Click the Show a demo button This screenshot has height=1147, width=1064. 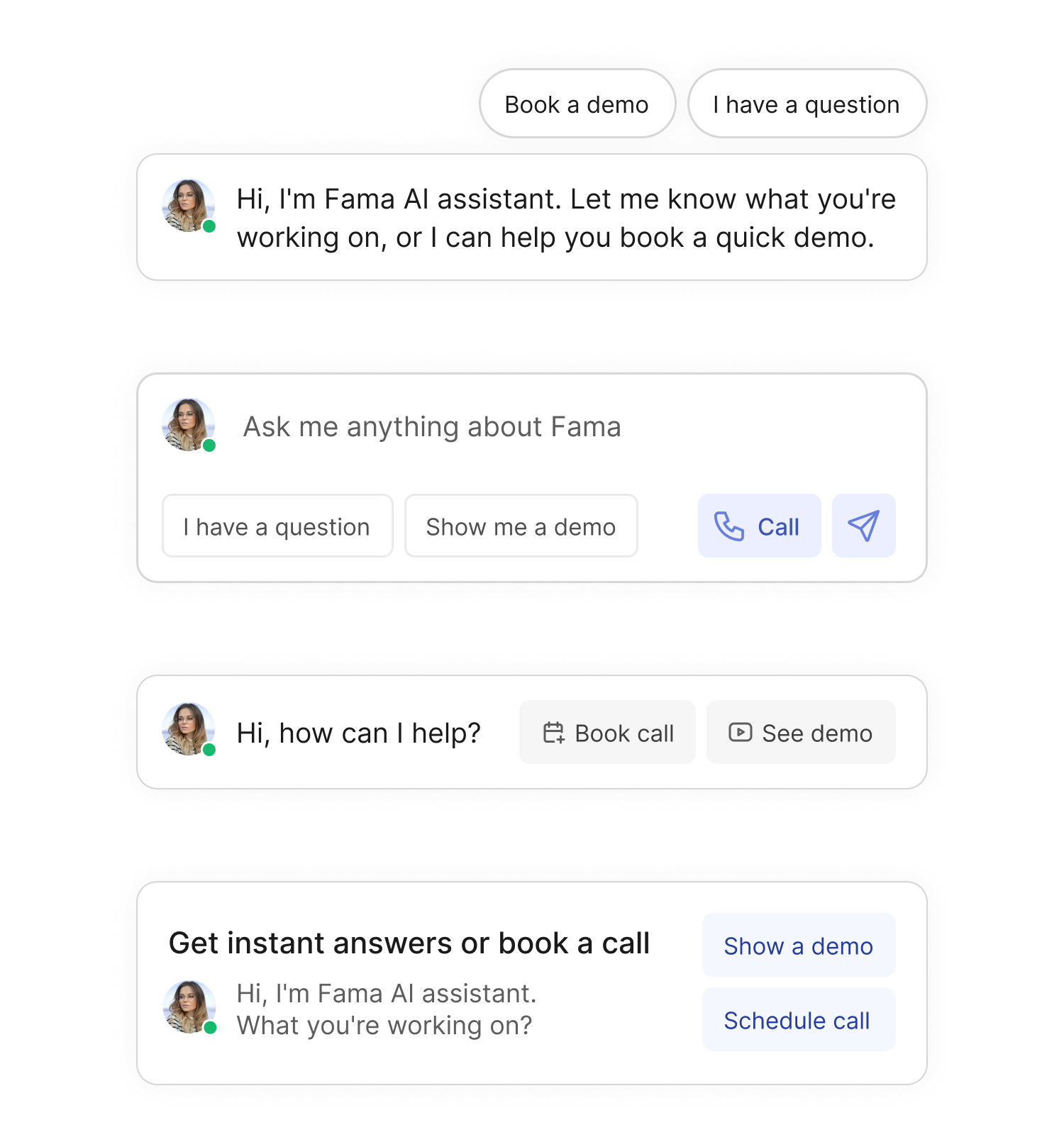(x=799, y=945)
